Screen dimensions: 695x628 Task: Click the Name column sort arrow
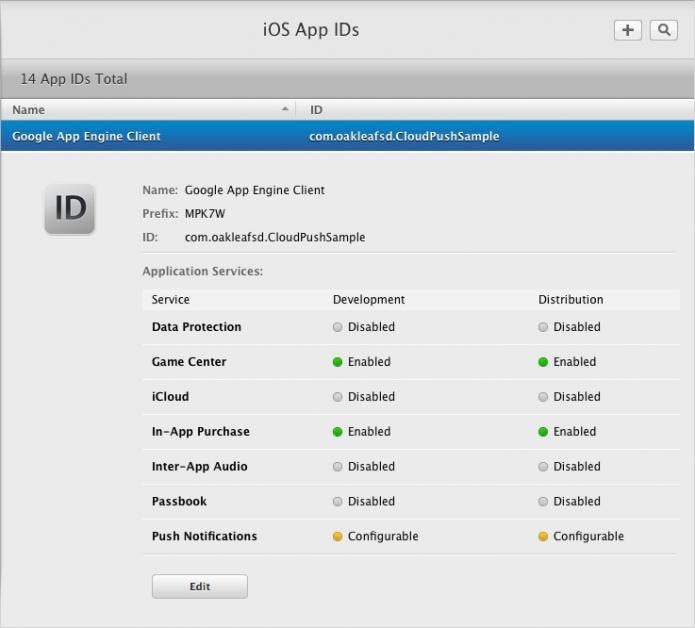(285, 109)
